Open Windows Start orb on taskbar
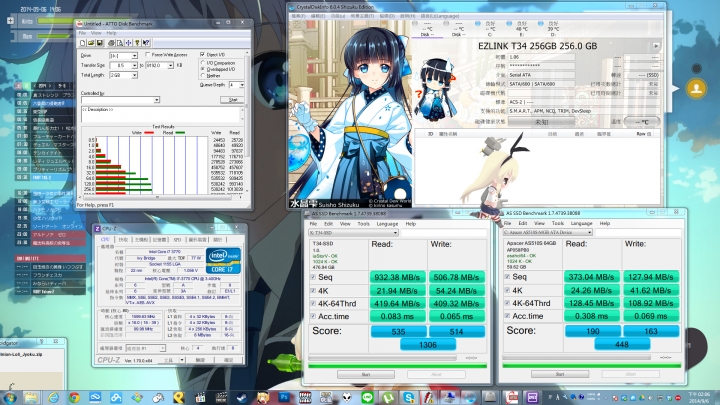Screen dimensions: 720x405 [10, 397]
